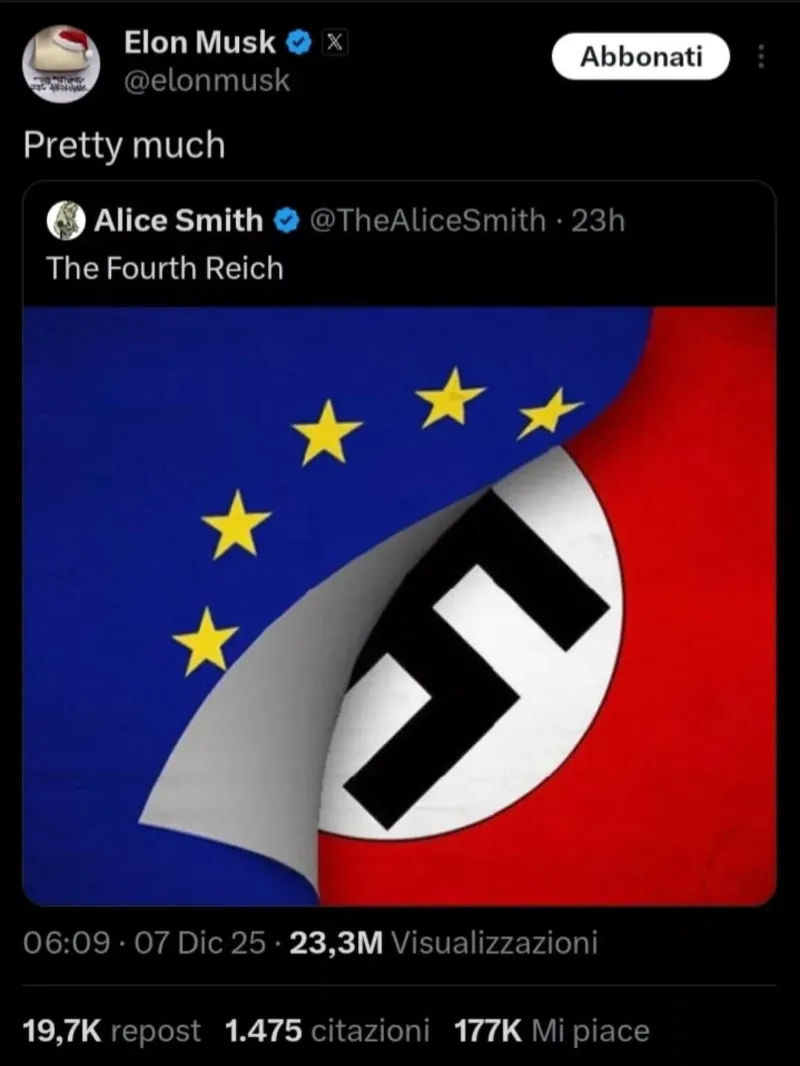Click the Alice Smith display name
The image size is (800, 1066).
click(x=179, y=220)
